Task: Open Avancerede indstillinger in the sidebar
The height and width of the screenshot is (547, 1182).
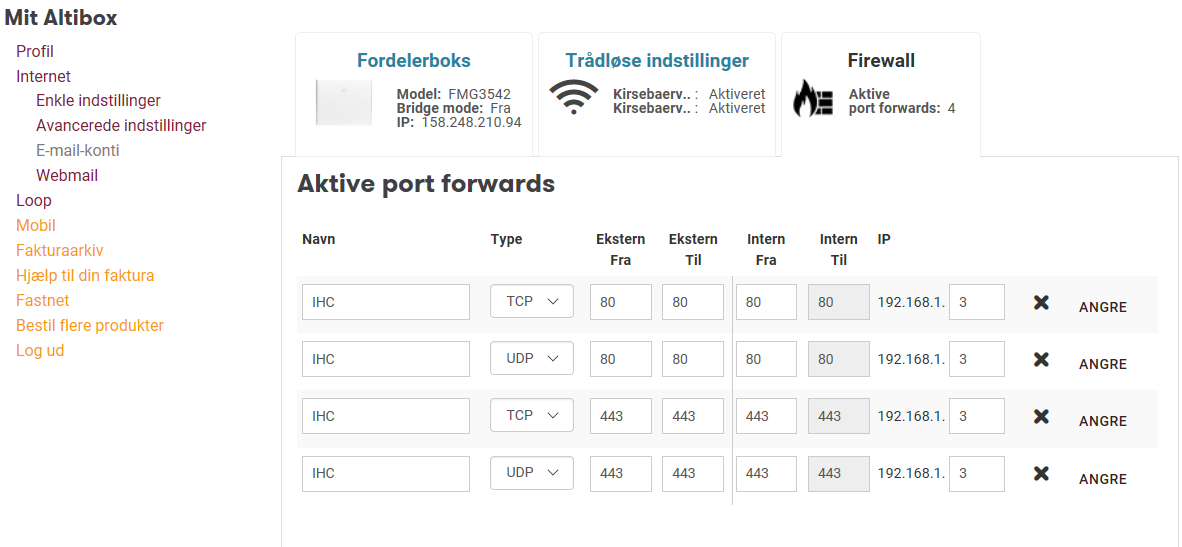Action: [121, 126]
